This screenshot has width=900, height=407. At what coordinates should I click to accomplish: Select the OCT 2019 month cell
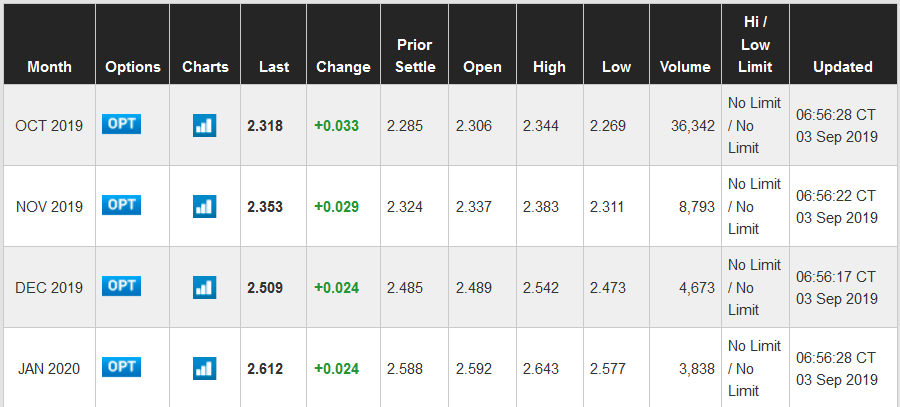(x=49, y=126)
